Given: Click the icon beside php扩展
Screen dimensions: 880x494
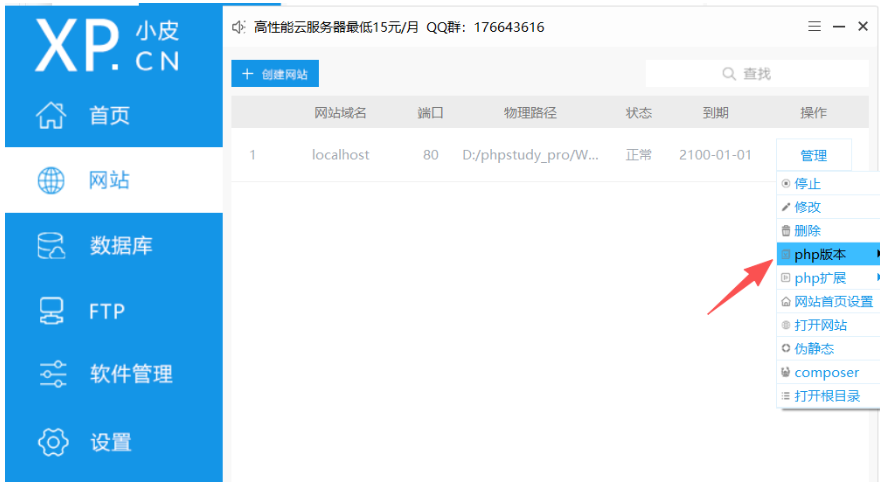Looking at the screenshot, I should tap(786, 277).
